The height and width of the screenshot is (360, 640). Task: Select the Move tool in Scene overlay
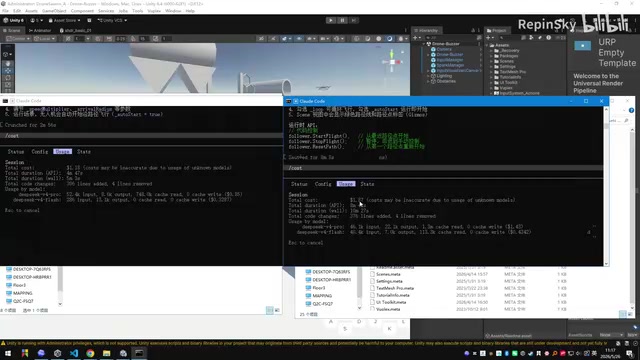click(8, 71)
